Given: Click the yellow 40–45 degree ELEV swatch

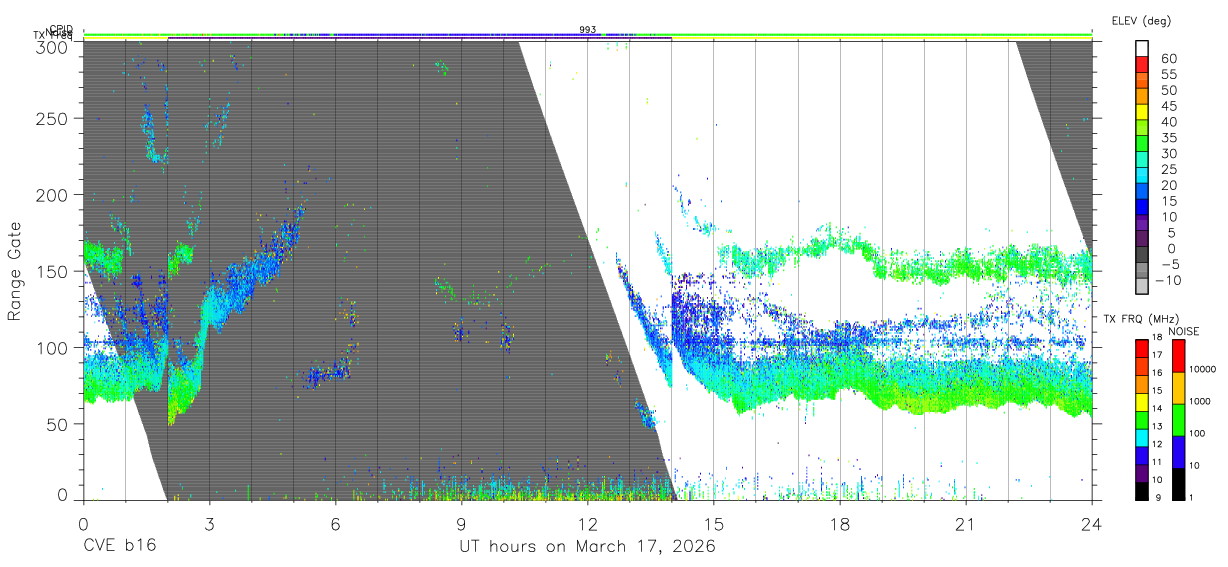Looking at the screenshot, I should [1143, 113].
